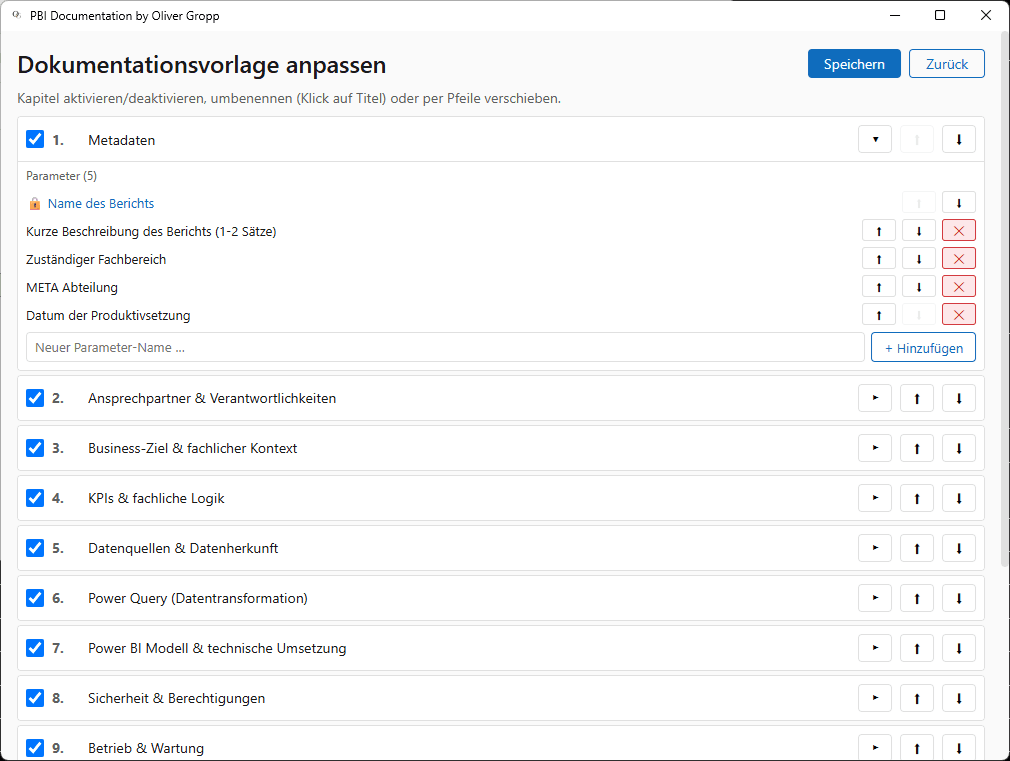Delete Kurze Beschreibung des Berichts parameter
The height and width of the screenshot is (761, 1010).
tap(958, 231)
